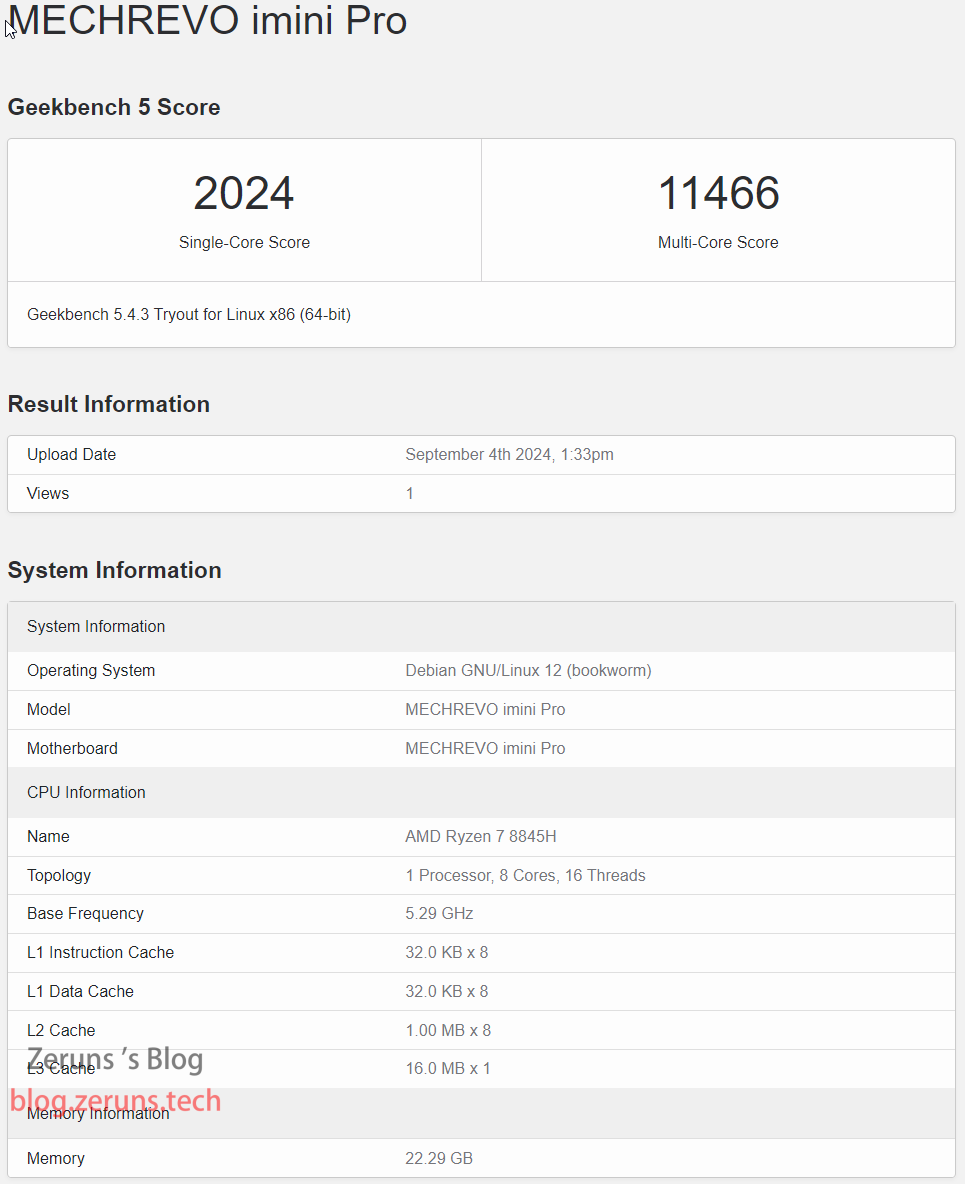965x1184 pixels.
Task: Click the Debian GNU/Linux 12 operating system value
Action: point(528,670)
